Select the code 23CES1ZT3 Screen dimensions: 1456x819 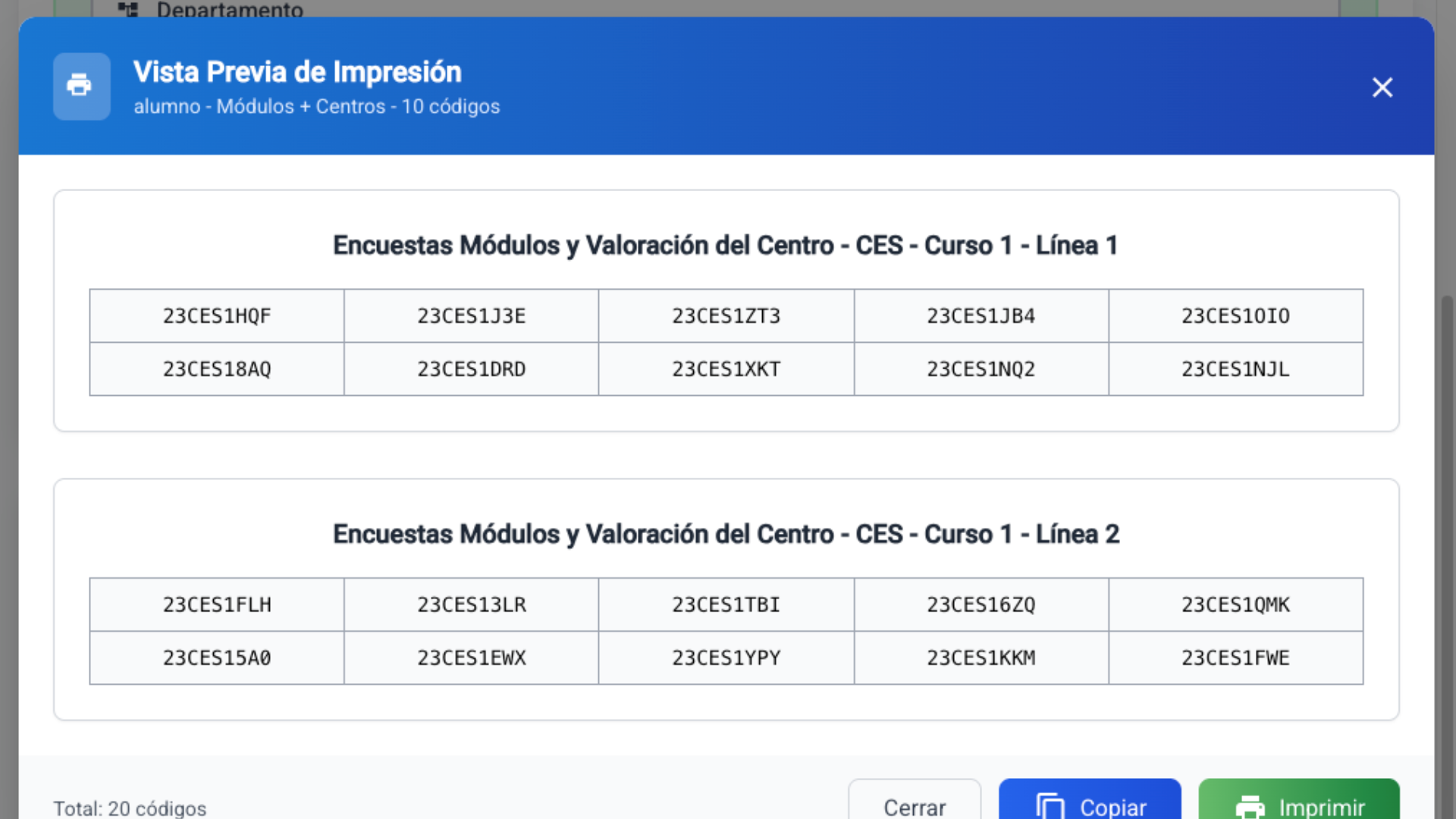click(726, 315)
